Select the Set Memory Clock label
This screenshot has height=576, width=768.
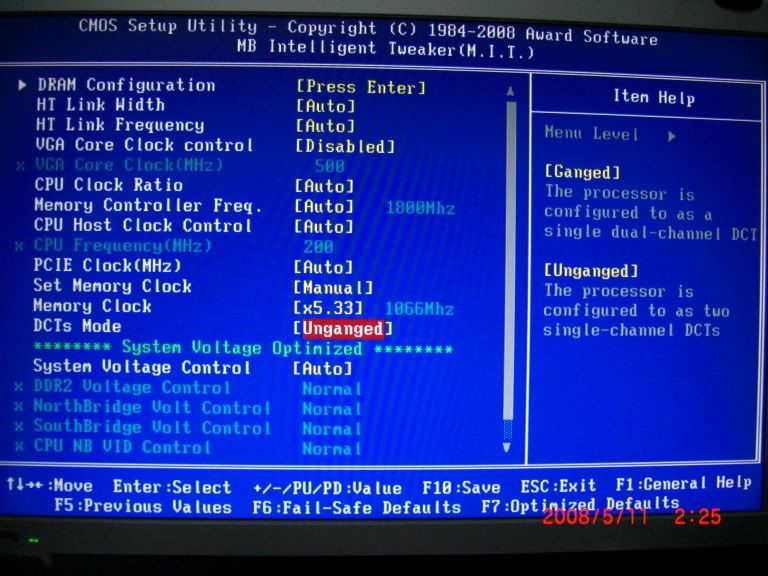(112, 286)
